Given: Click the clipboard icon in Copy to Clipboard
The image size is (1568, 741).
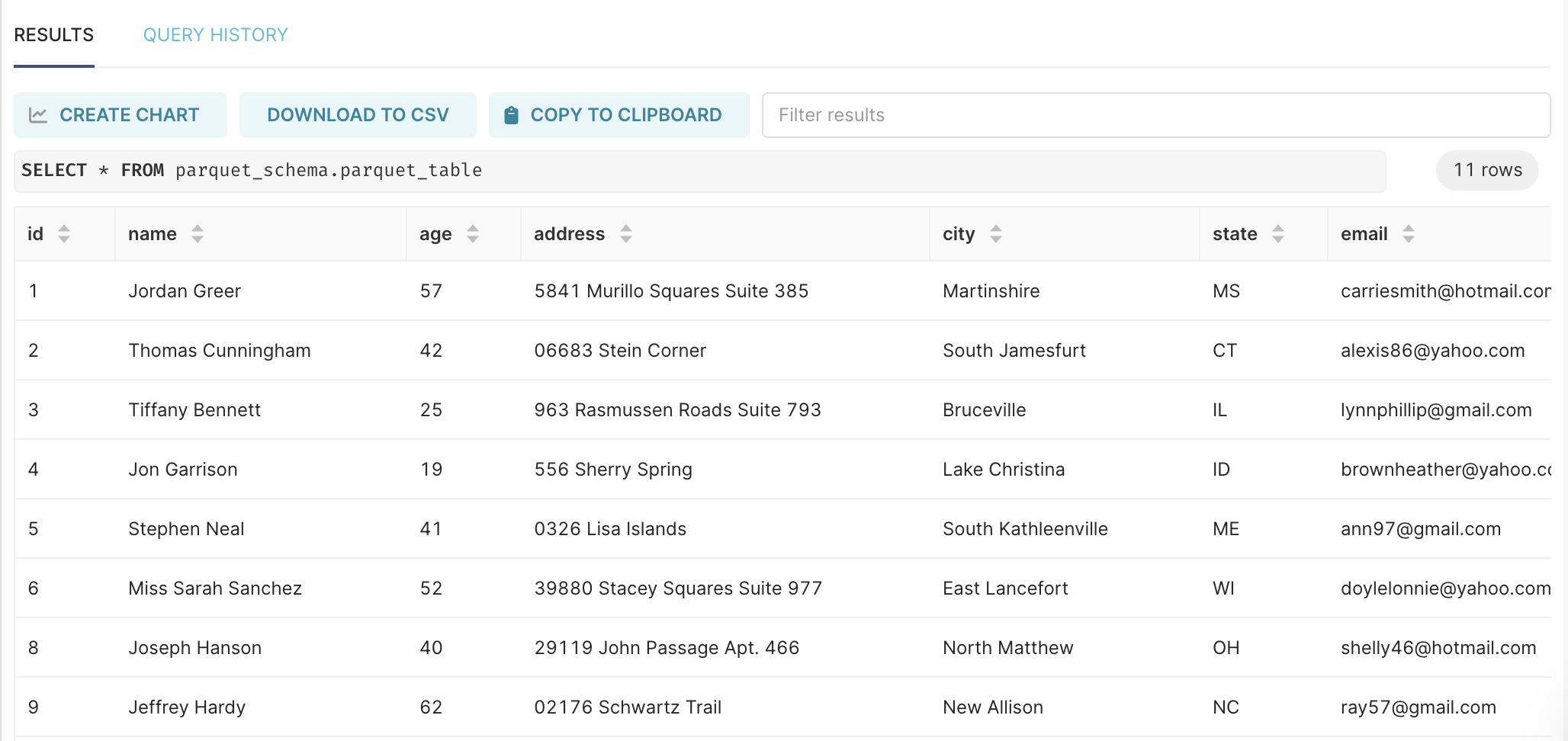Looking at the screenshot, I should coord(512,115).
